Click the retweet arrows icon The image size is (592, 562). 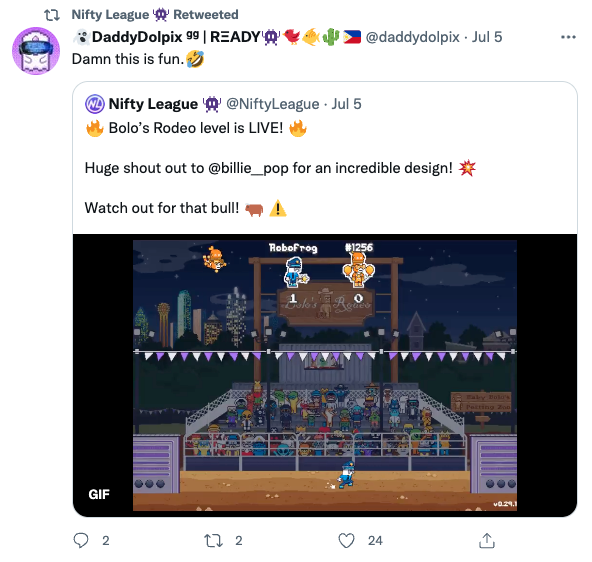point(213,540)
